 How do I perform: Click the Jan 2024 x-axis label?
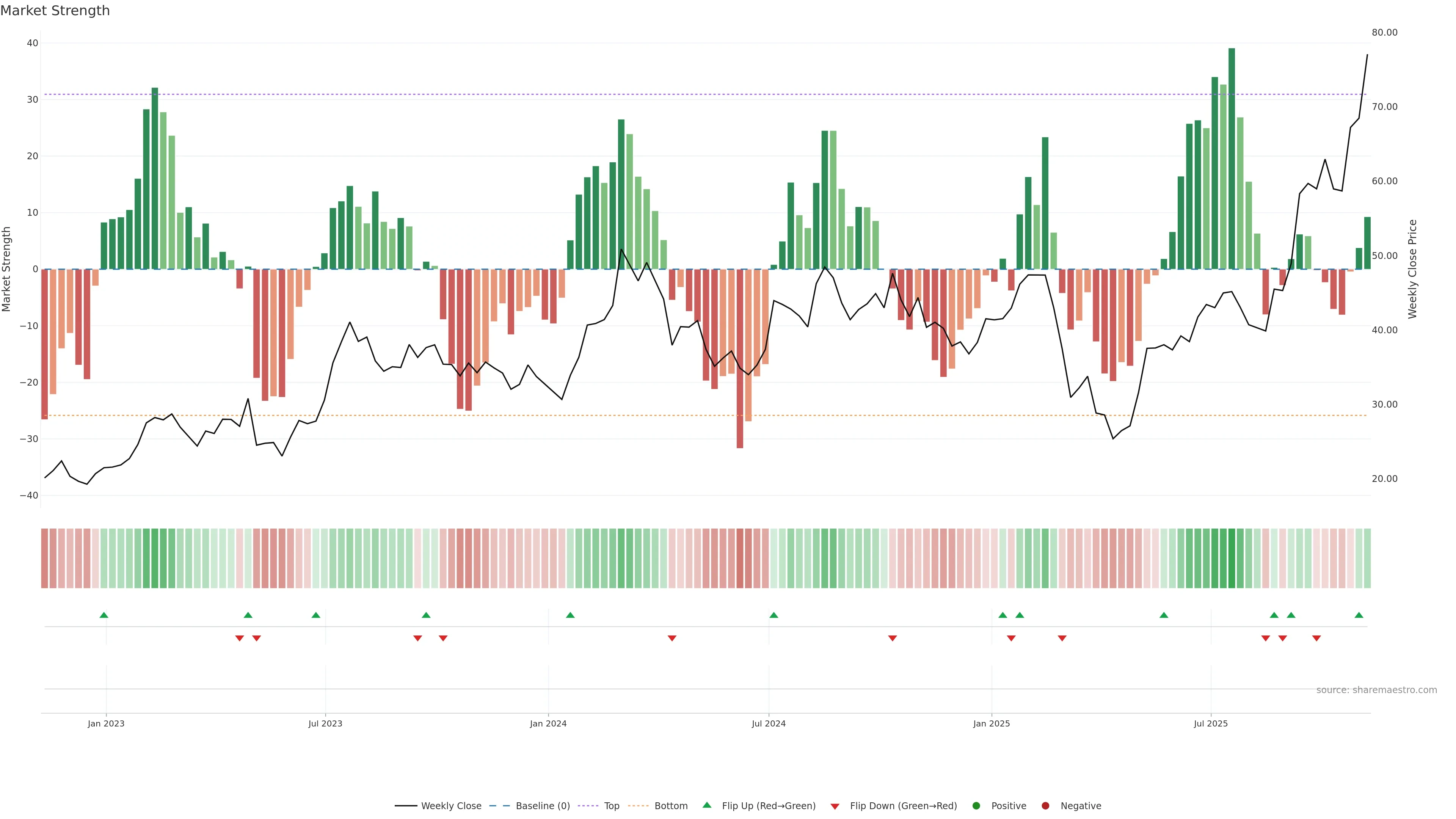point(548,723)
